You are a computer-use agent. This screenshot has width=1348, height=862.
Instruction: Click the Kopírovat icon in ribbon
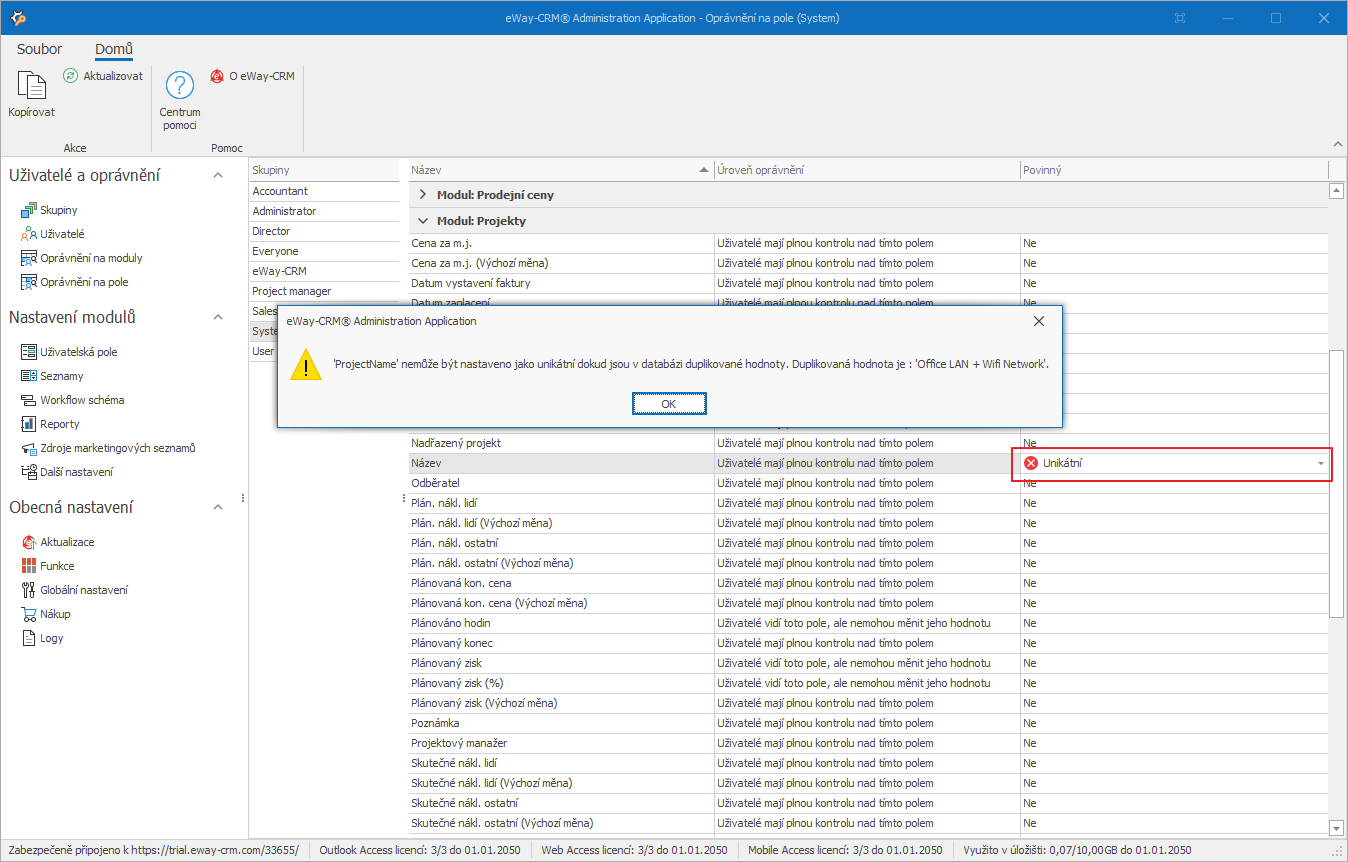pos(31,85)
